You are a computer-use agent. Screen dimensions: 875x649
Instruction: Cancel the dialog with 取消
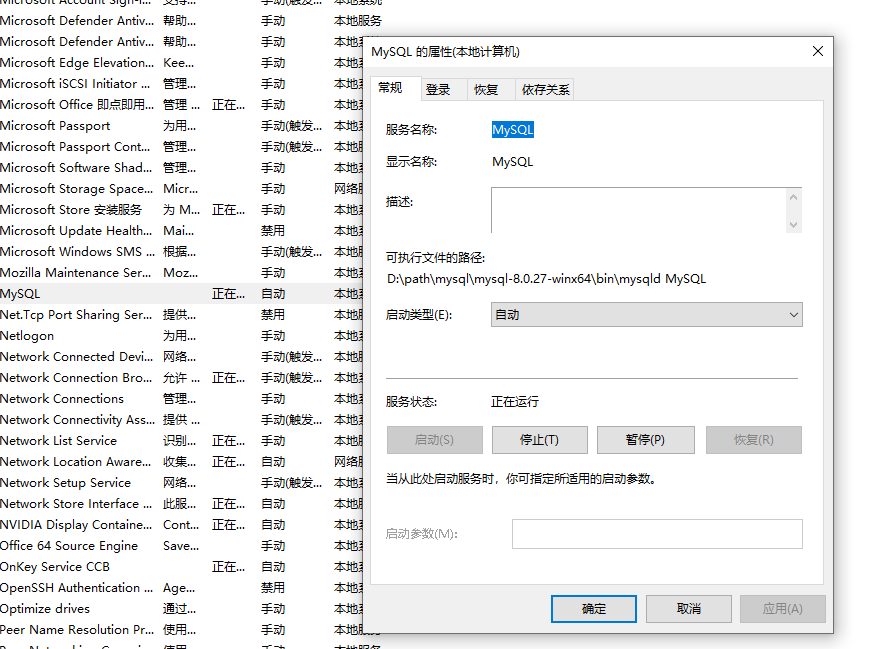[x=689, y=609]
